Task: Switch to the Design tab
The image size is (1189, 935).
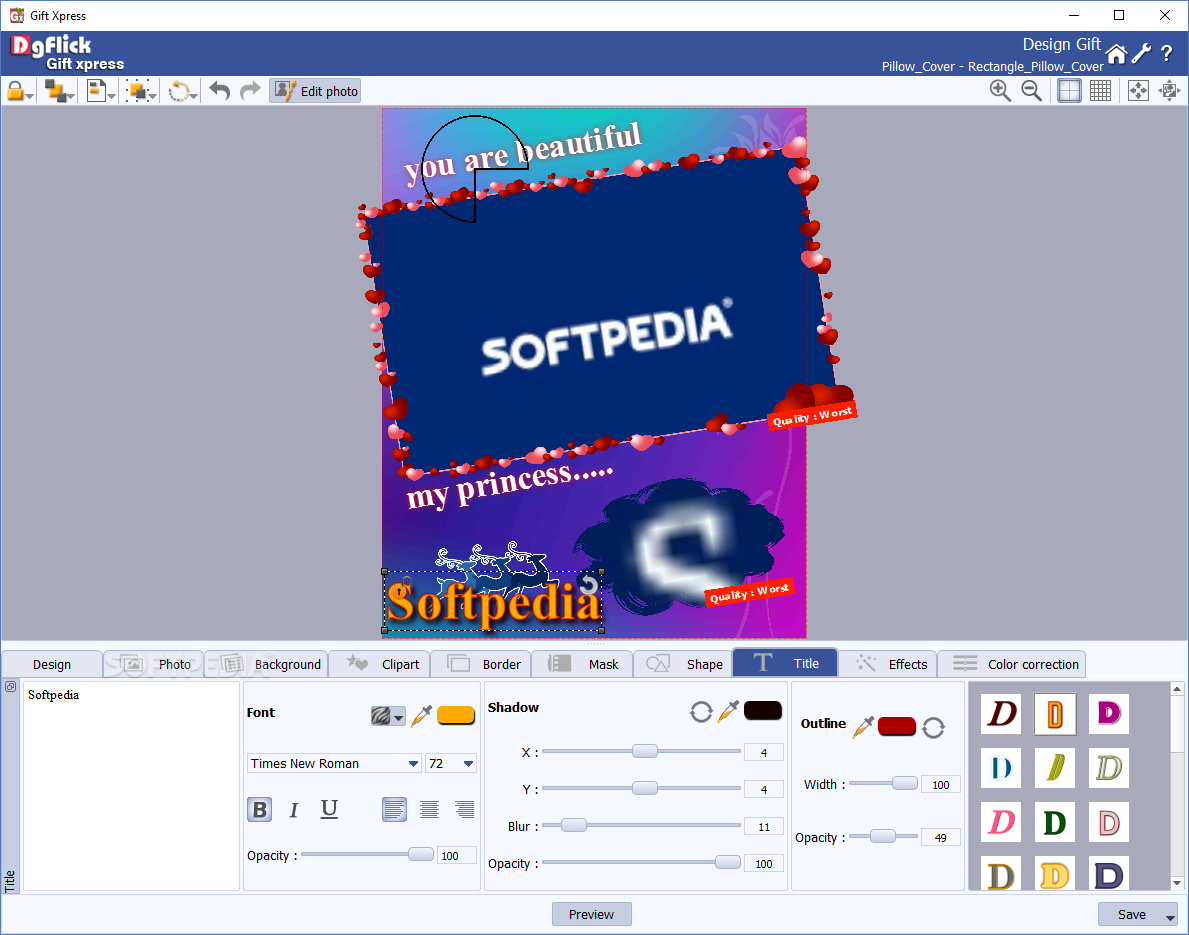Action: point(52,664)
